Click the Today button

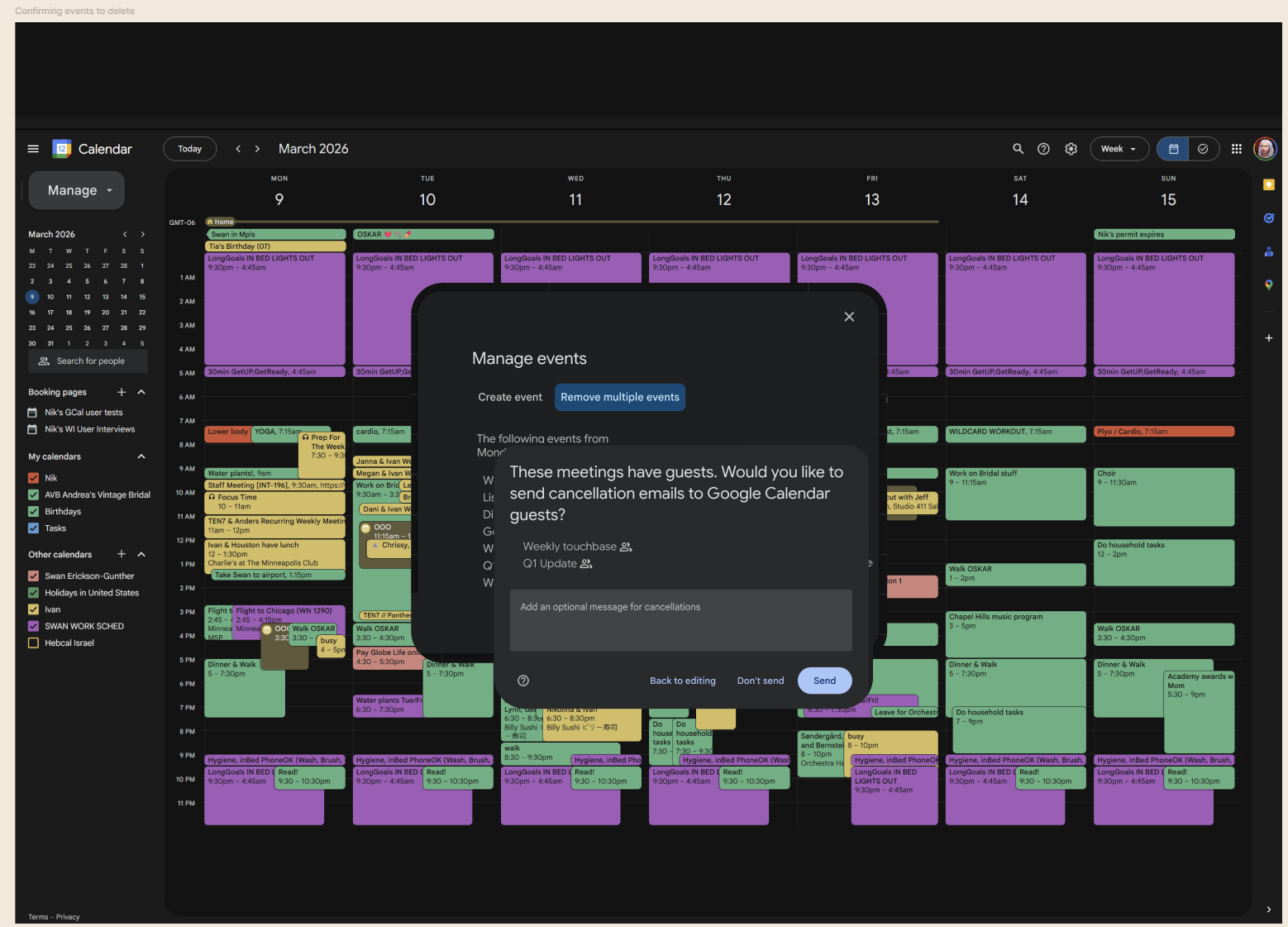[190, 149]
